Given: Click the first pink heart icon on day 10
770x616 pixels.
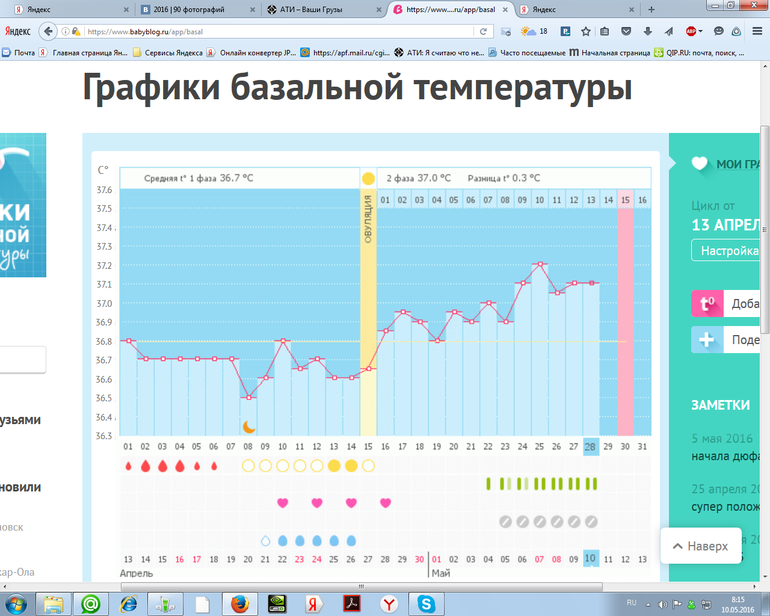Looking at the screenshot, I should [282, 502].
